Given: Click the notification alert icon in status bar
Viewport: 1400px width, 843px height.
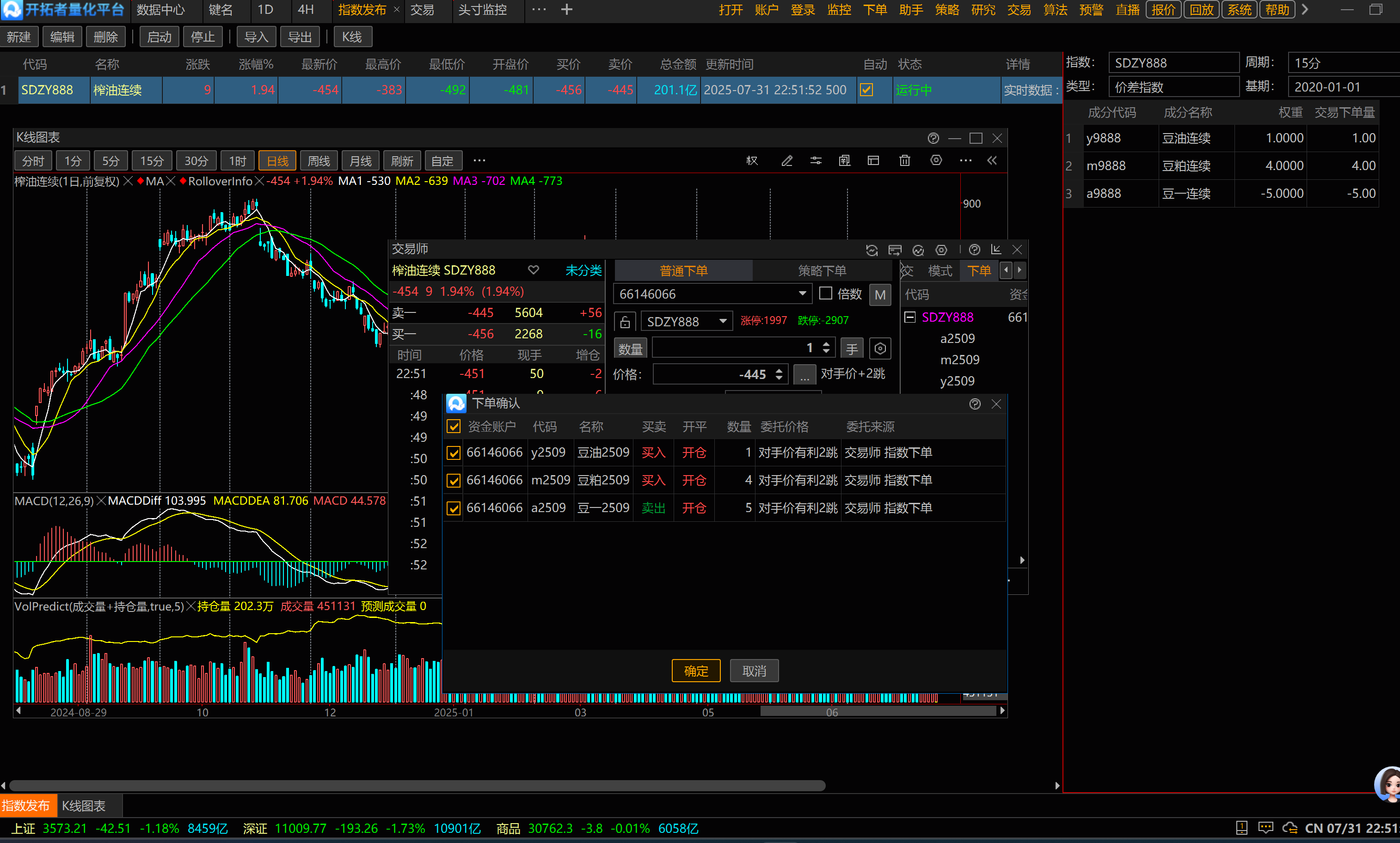Looking at the screenshot, I should [x=1241, y=828].
